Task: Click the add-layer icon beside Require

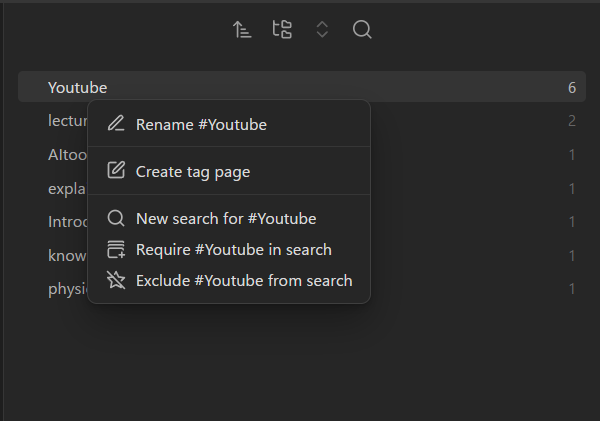Action: (116, 249)
